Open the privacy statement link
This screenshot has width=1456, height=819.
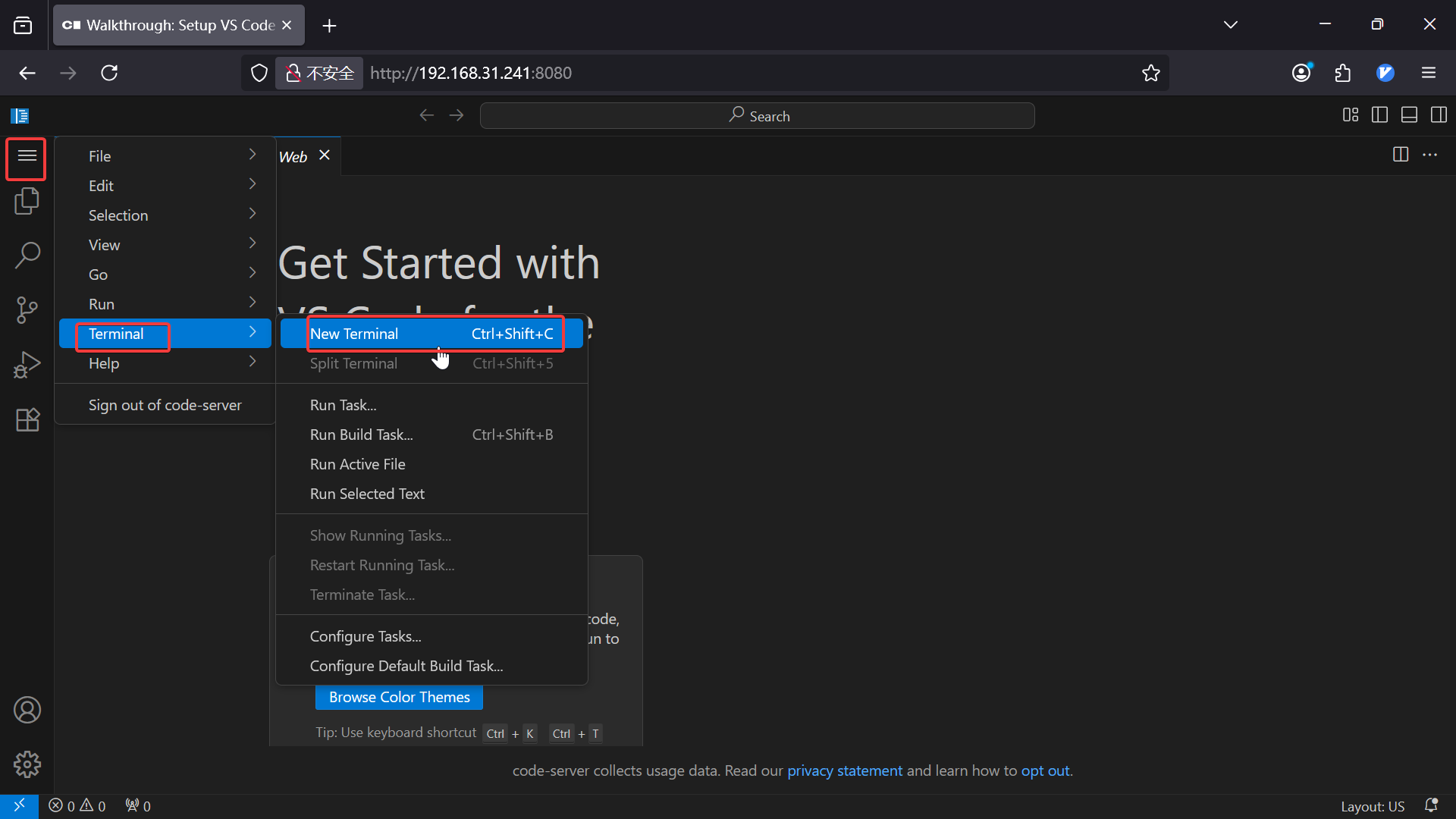coord(844,770)
